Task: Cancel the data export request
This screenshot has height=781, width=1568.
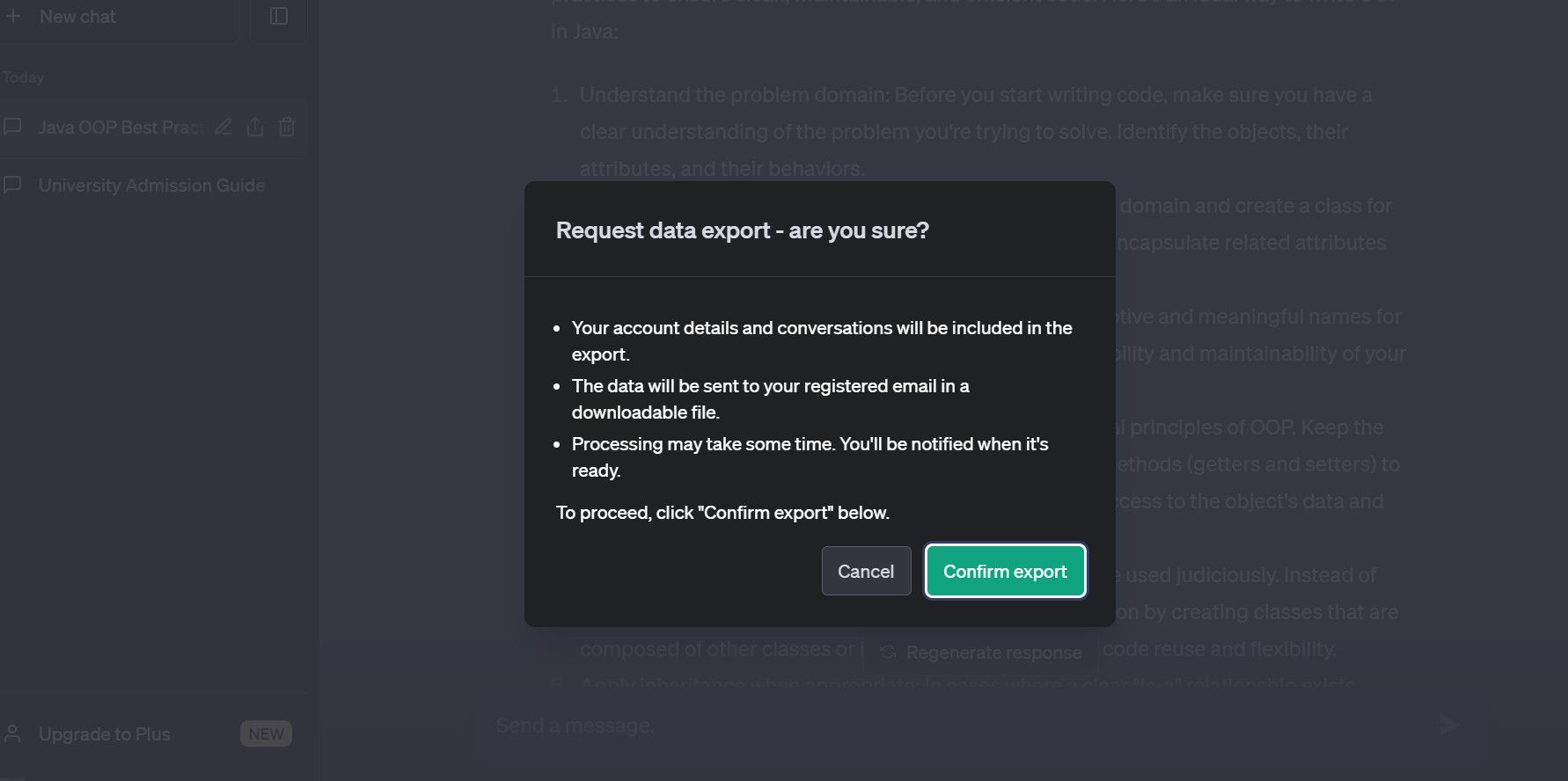Action: [x=866, y=572]
